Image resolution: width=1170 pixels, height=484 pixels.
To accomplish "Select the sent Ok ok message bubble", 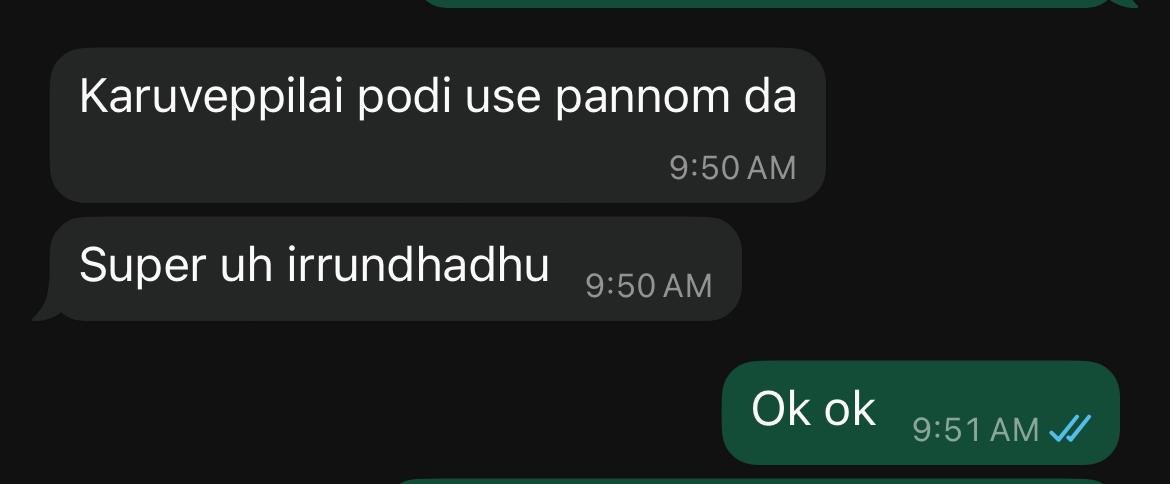I will pyautogui.click(x=921, y=412).
